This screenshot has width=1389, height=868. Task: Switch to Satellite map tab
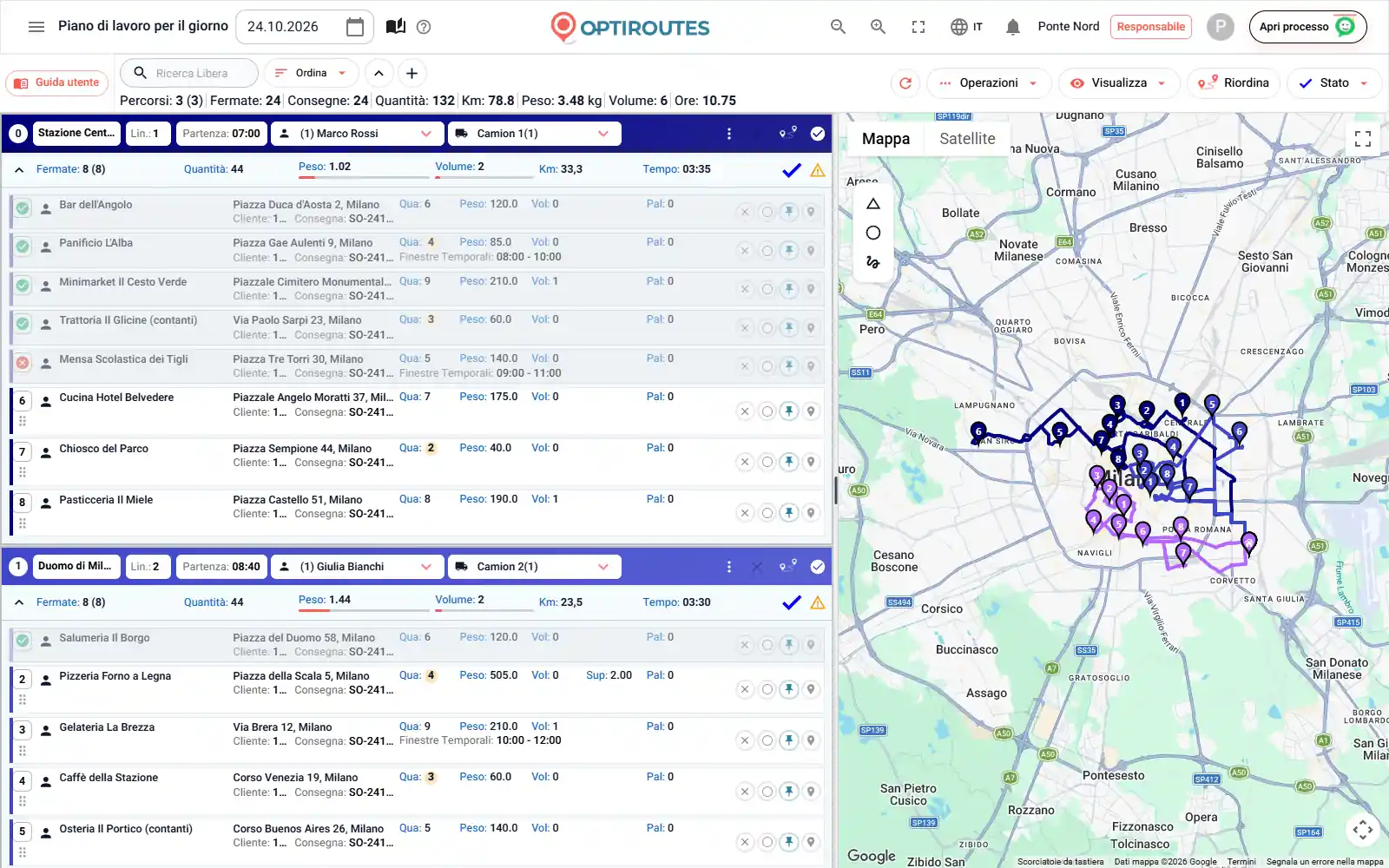click(967, 139)
